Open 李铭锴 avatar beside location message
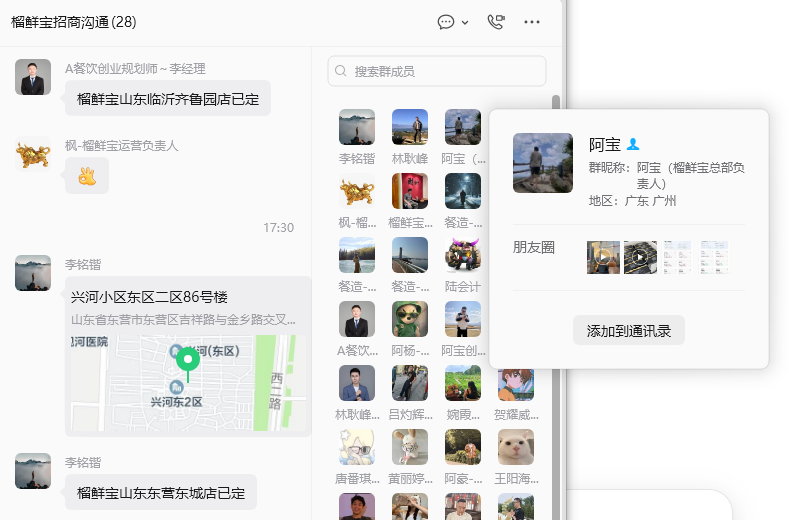This screenshot has height=520, width=789. tap(33, 273)
